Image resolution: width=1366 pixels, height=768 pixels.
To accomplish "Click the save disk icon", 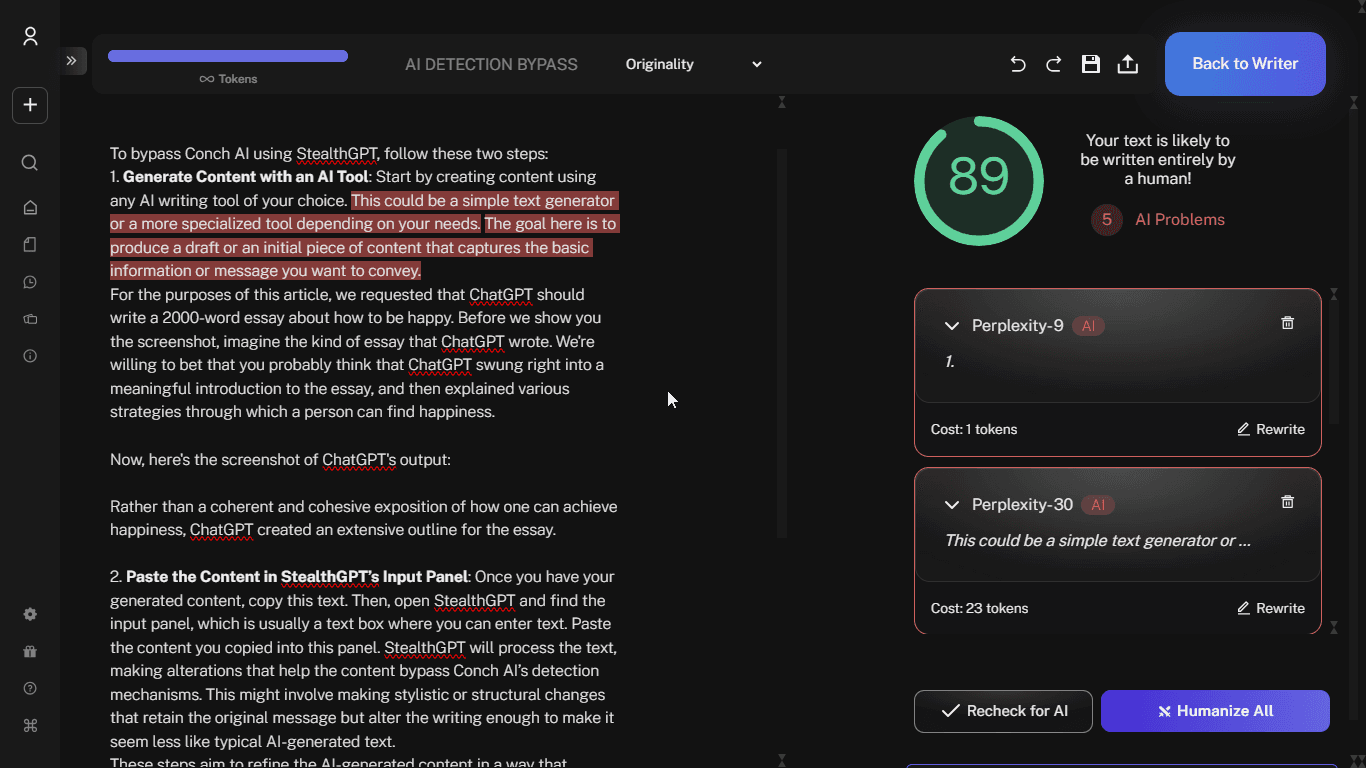I will pos(1091,64).
